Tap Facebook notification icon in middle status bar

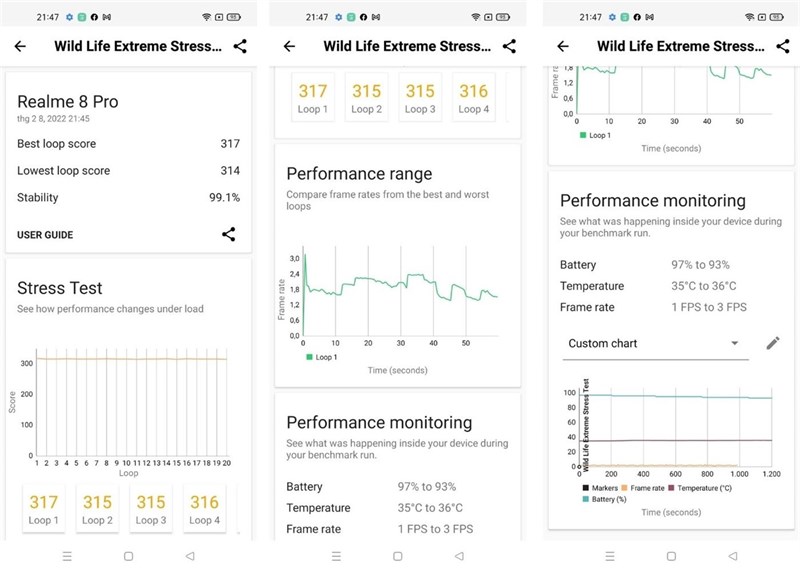363,17
